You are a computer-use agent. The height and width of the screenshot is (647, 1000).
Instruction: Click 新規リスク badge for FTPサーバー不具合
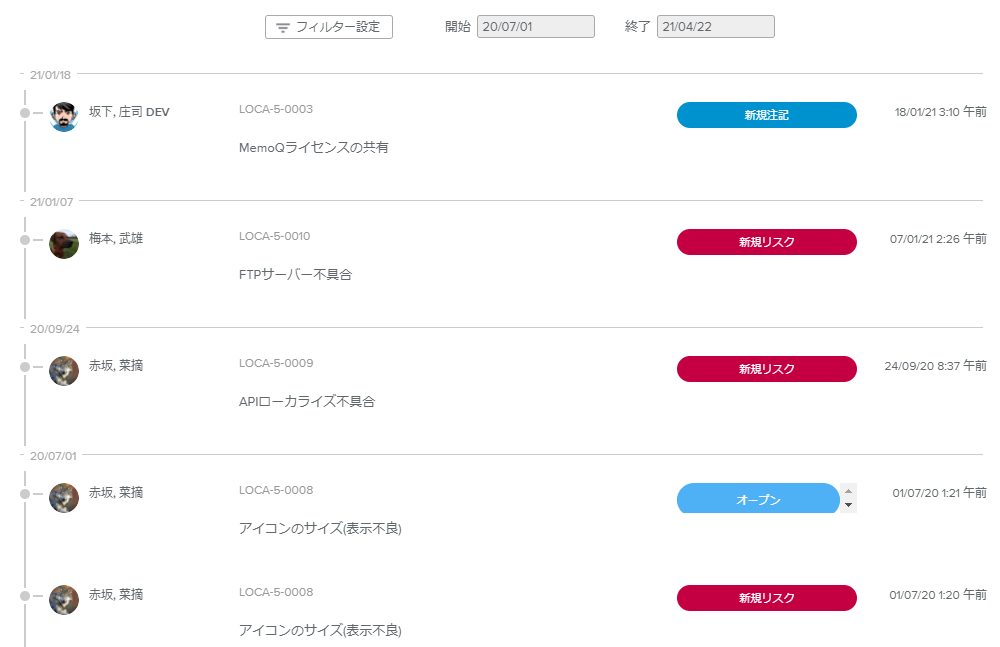click(766, 242)
